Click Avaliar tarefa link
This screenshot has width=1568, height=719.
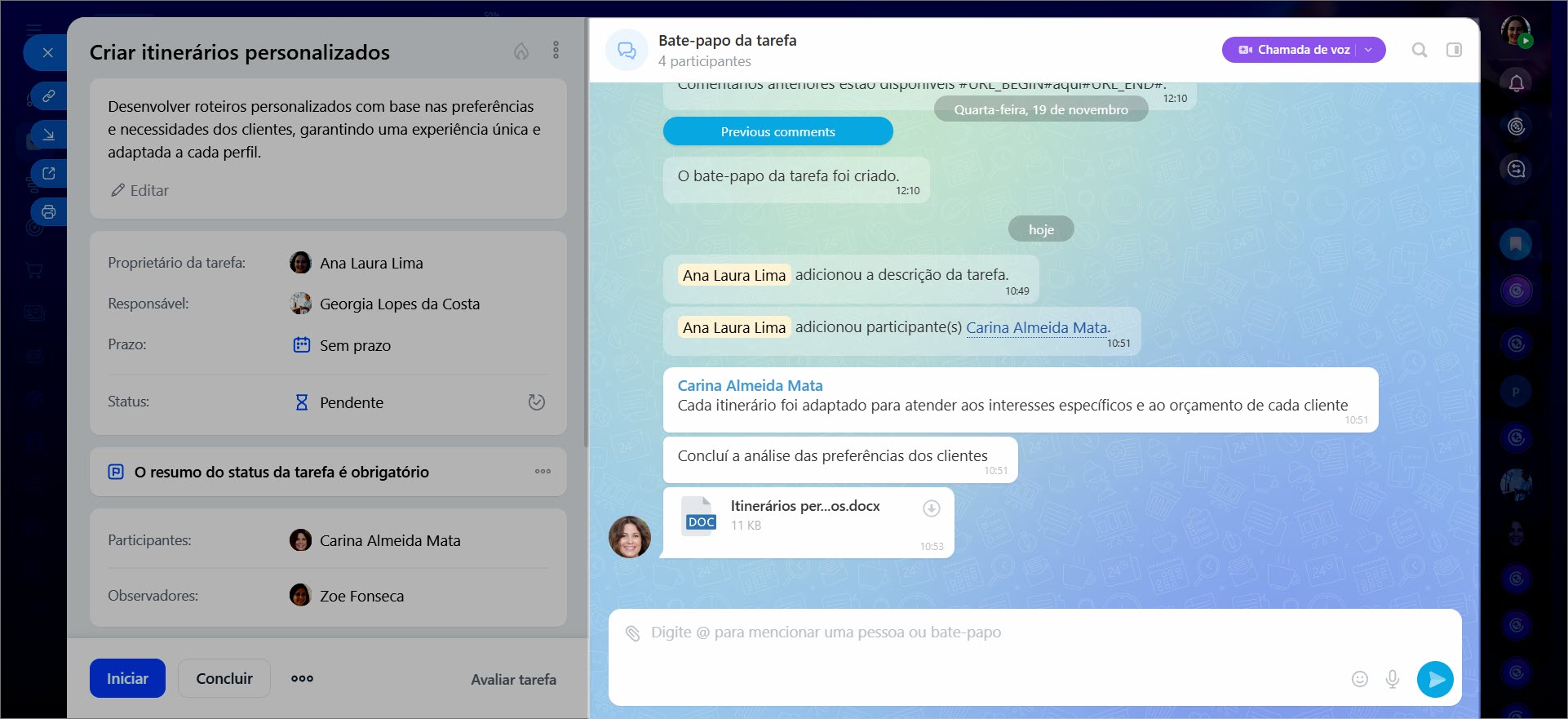point(513,679)
